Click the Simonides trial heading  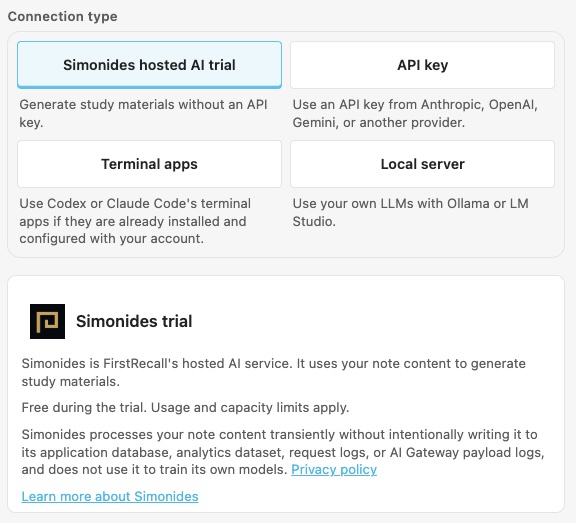coord(134,321)
